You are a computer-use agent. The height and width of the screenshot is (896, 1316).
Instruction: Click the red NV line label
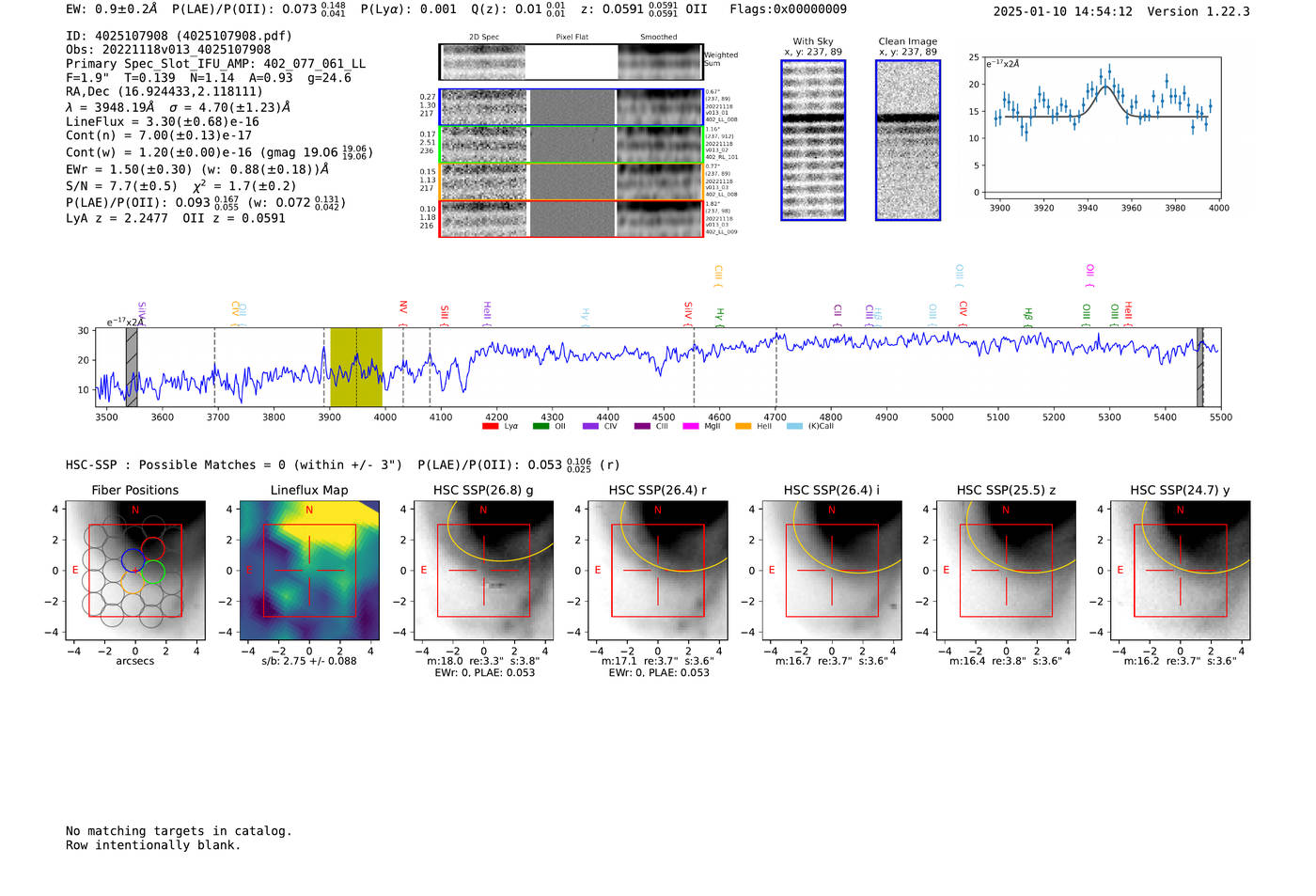tap(403, 307)
